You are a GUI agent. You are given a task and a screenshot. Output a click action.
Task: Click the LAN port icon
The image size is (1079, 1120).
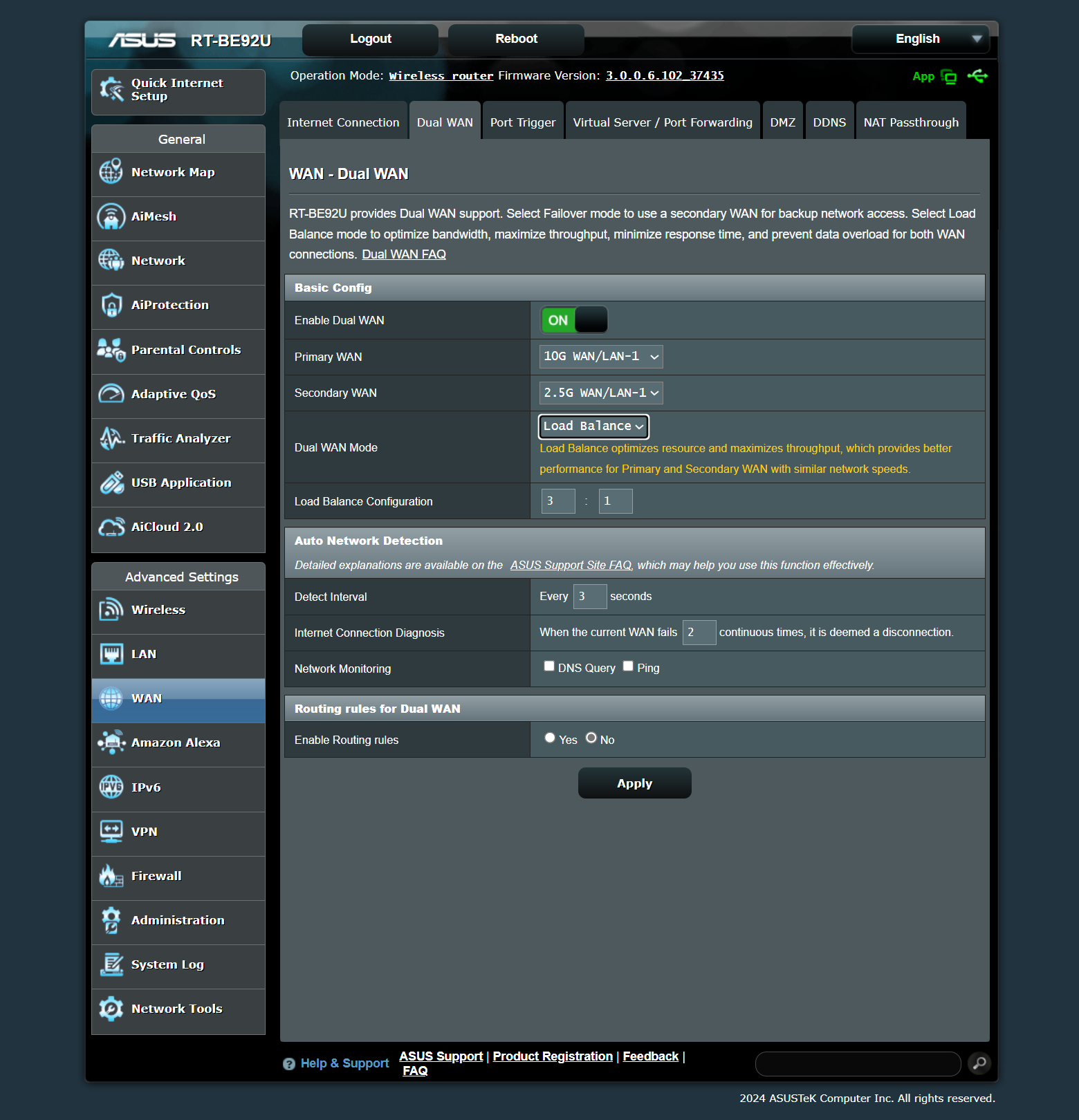(x=111, y=653)
